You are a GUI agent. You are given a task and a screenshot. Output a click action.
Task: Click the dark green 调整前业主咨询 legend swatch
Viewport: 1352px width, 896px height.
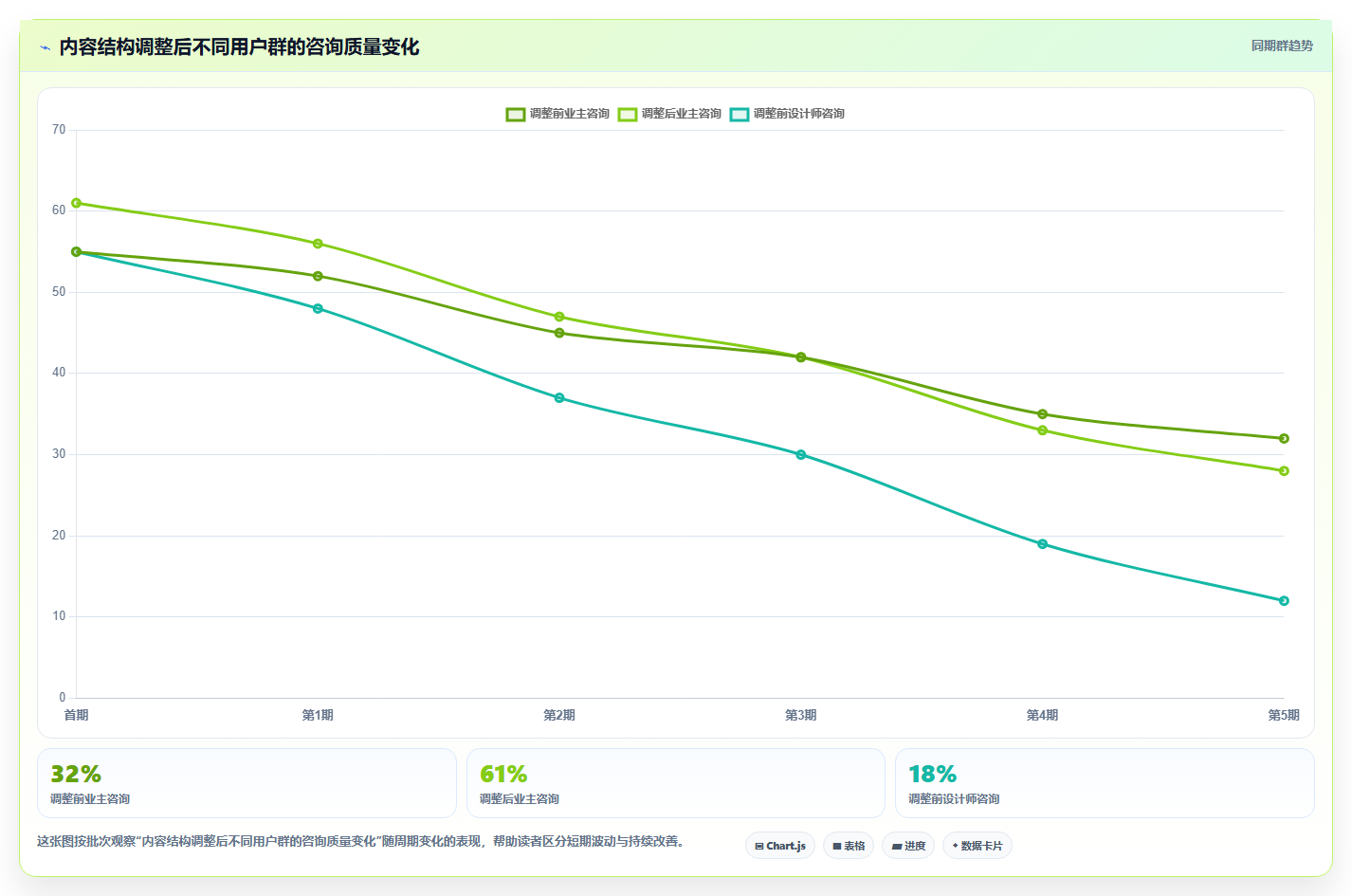pyautogui.click(x=516, y=114)
